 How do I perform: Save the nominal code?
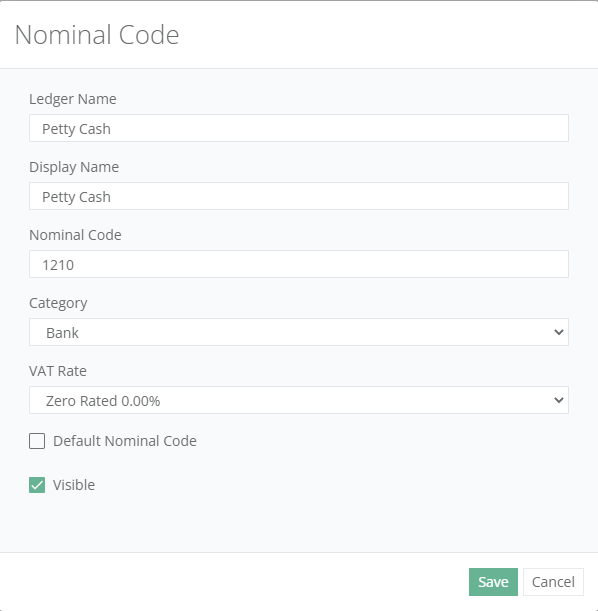pyautogui.click(x=493, y=582)
